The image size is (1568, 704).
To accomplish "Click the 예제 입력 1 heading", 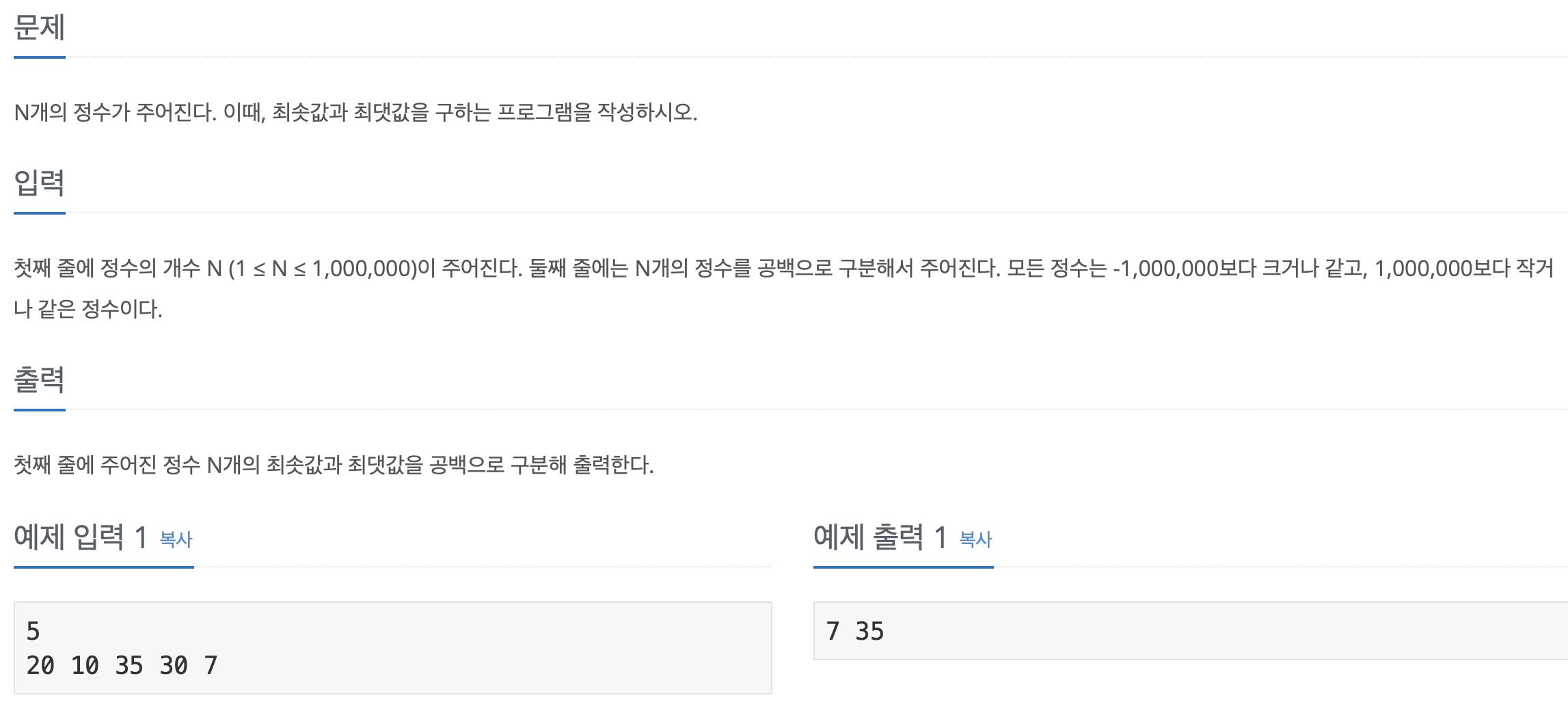I will point(81,537).
